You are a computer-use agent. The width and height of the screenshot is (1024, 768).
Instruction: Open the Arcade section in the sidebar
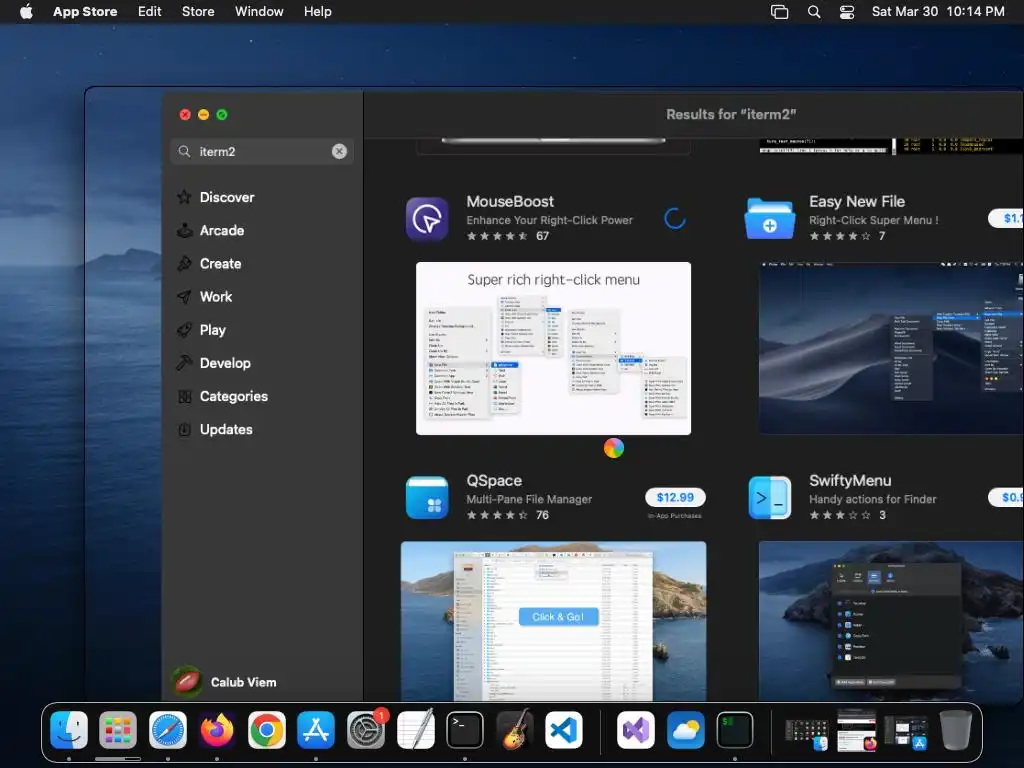[x=210, y=231]
